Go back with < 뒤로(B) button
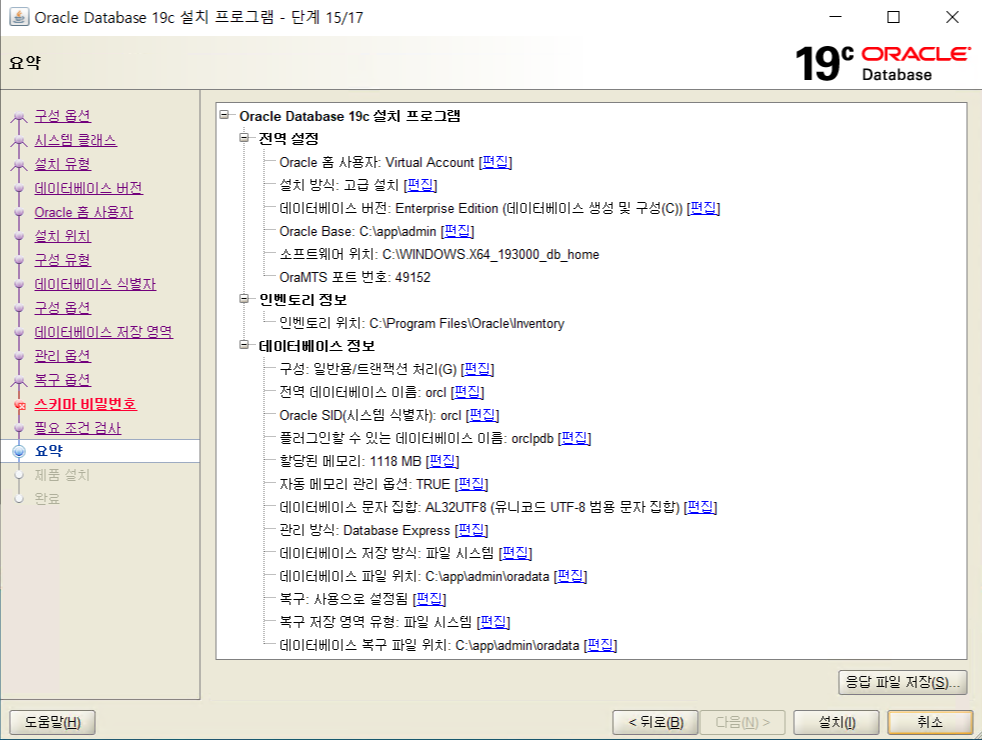 pos(655,722)
